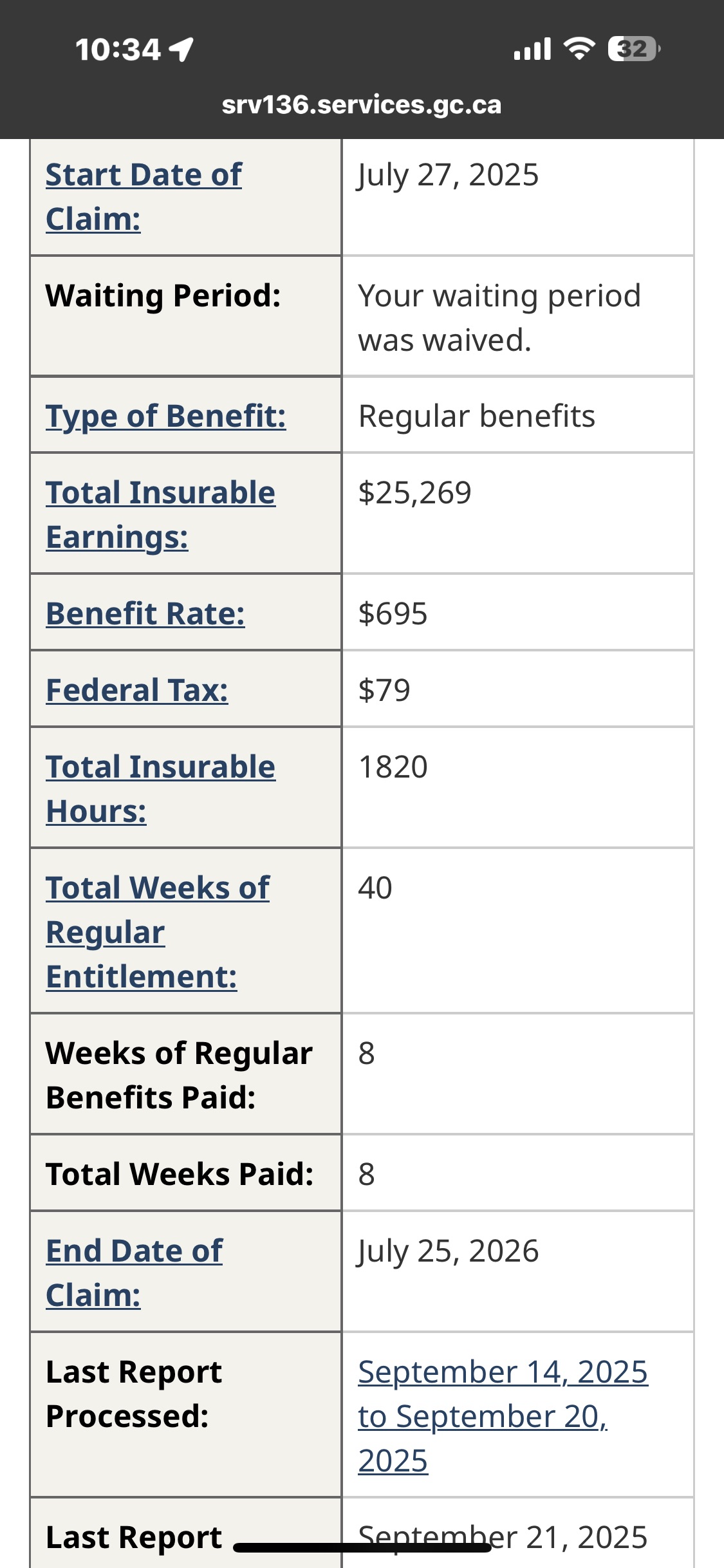Tap the cellular signal strength icon
The width and height of the screenshot is (724, 1568).
tap(532, 50)
